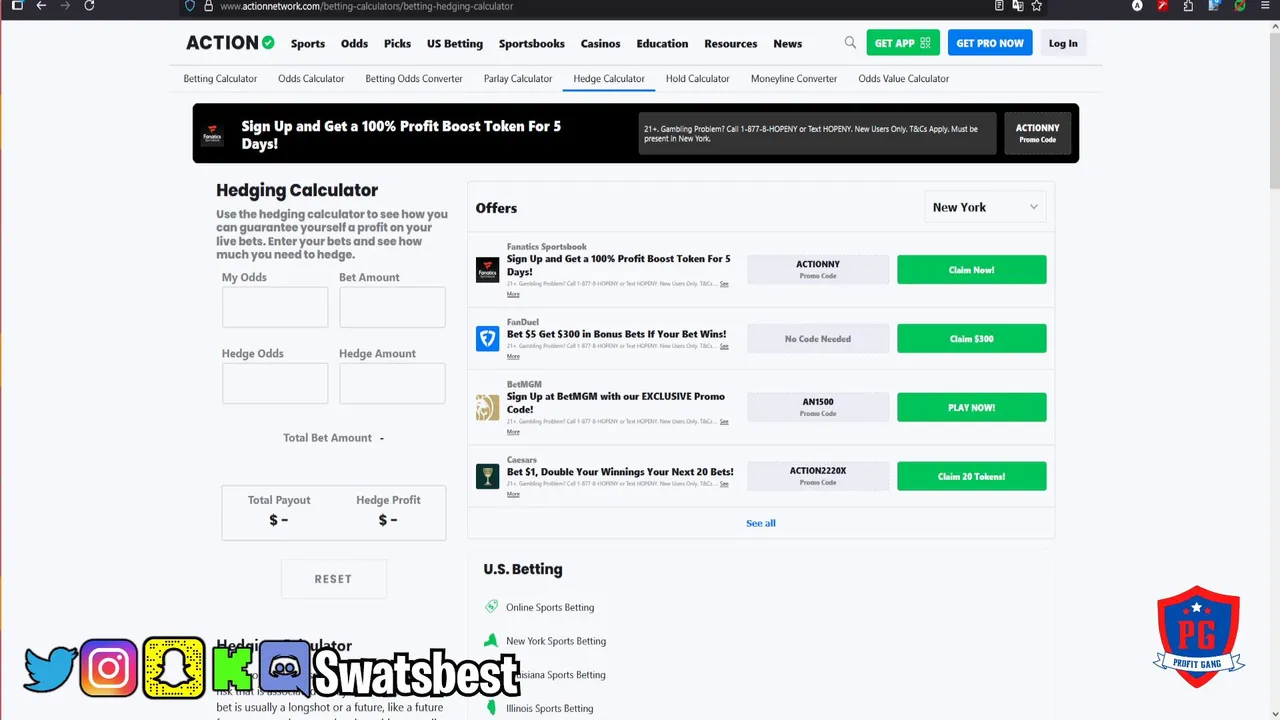Focus the Bet Amount input field
1280x720 pixels.
tap(392, 307)
